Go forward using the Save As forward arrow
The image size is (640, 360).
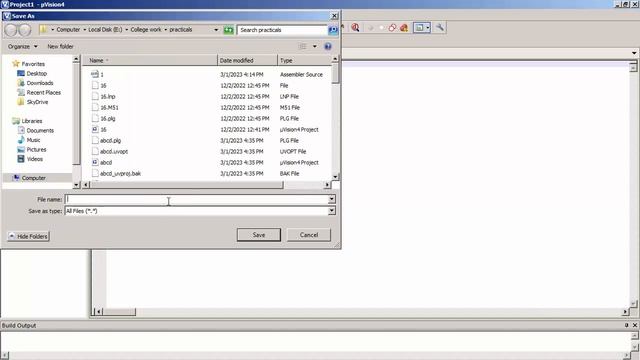click(24, 30)
